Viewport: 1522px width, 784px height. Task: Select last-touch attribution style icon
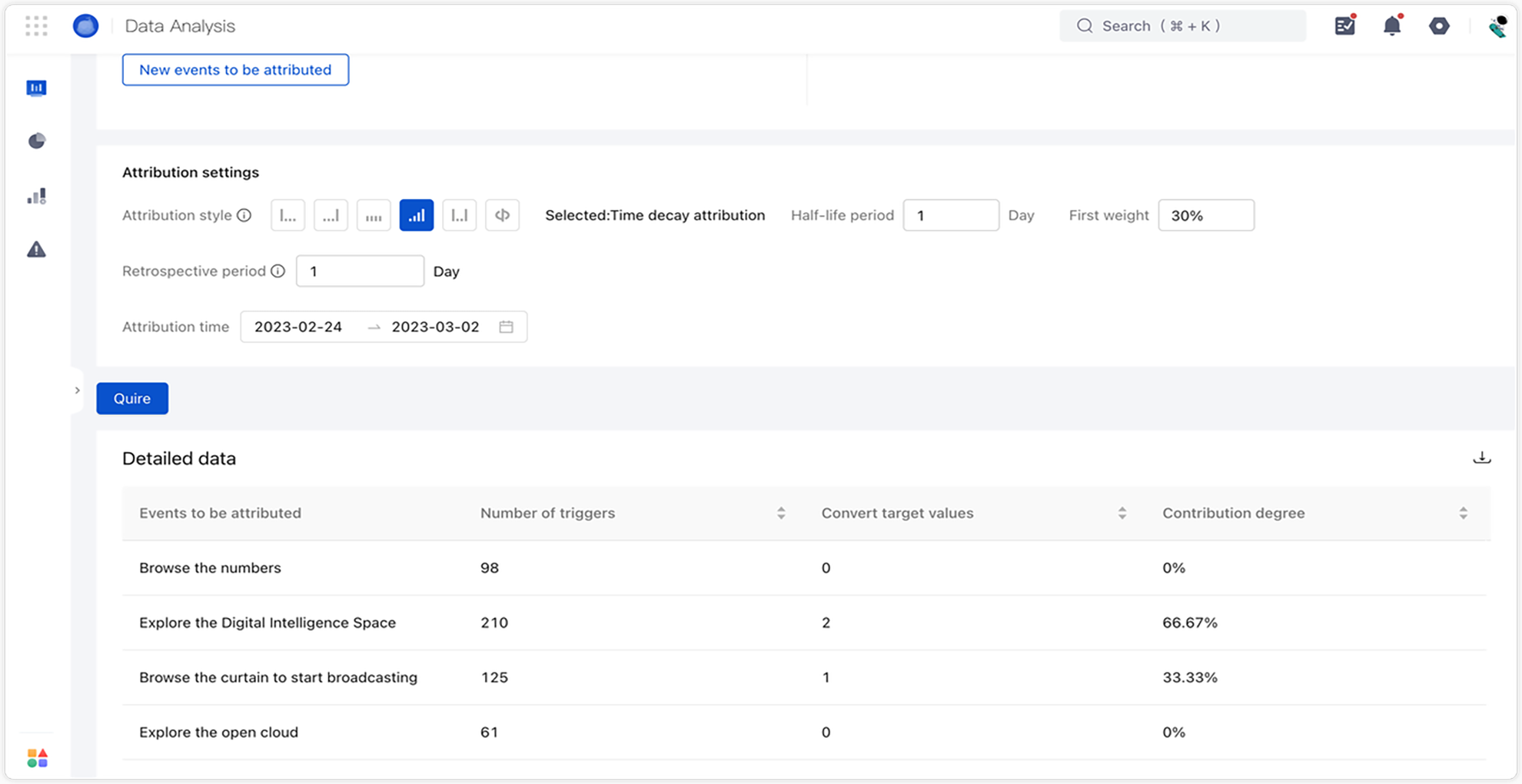(x=331, y=215)
